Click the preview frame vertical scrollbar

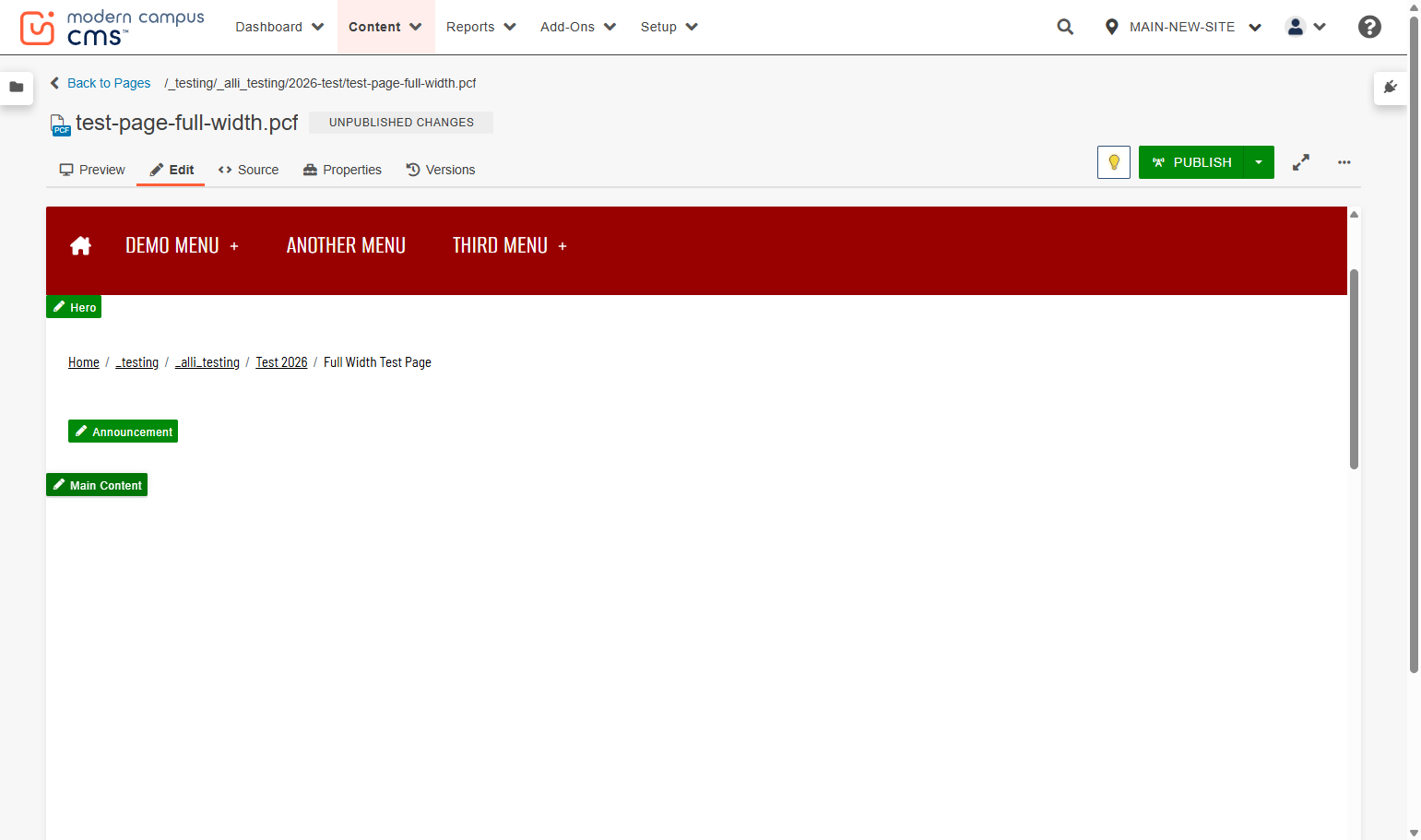click(1354, 369)
